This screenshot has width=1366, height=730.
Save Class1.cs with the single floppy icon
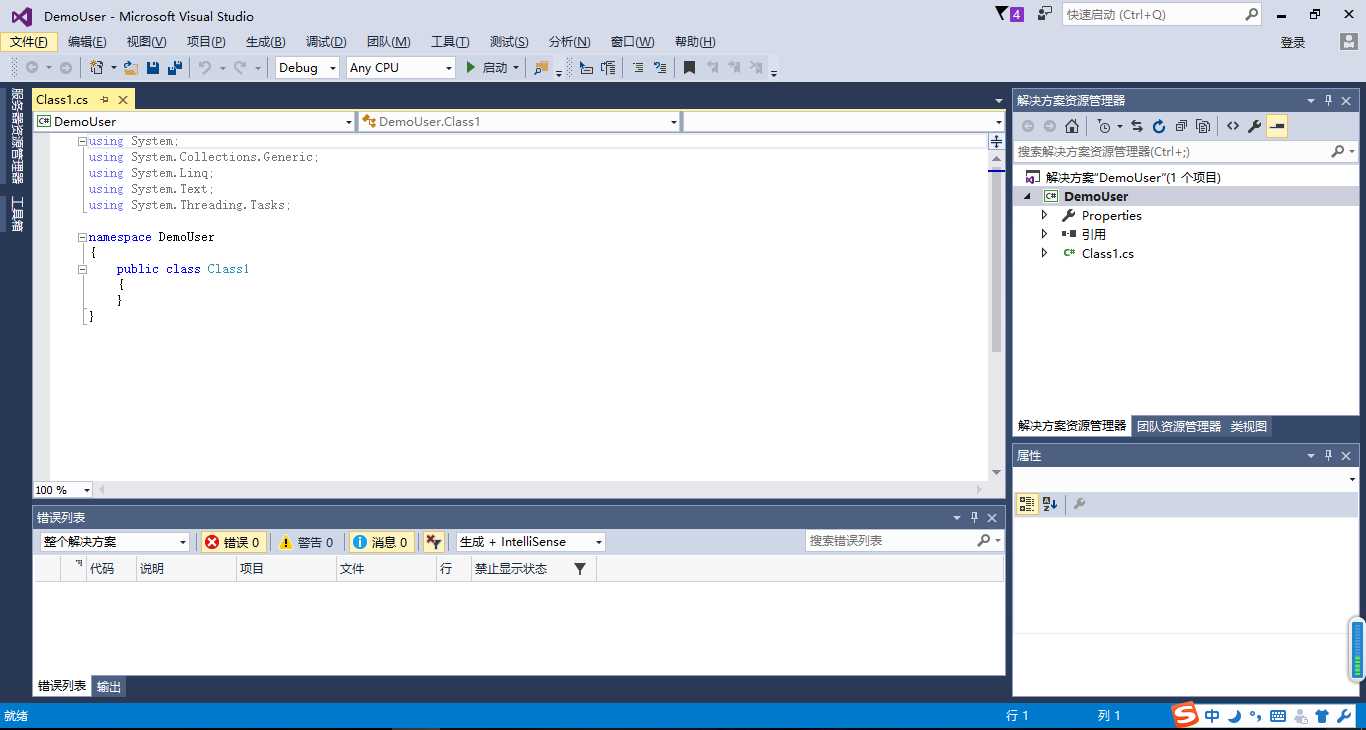coord(153,67)
